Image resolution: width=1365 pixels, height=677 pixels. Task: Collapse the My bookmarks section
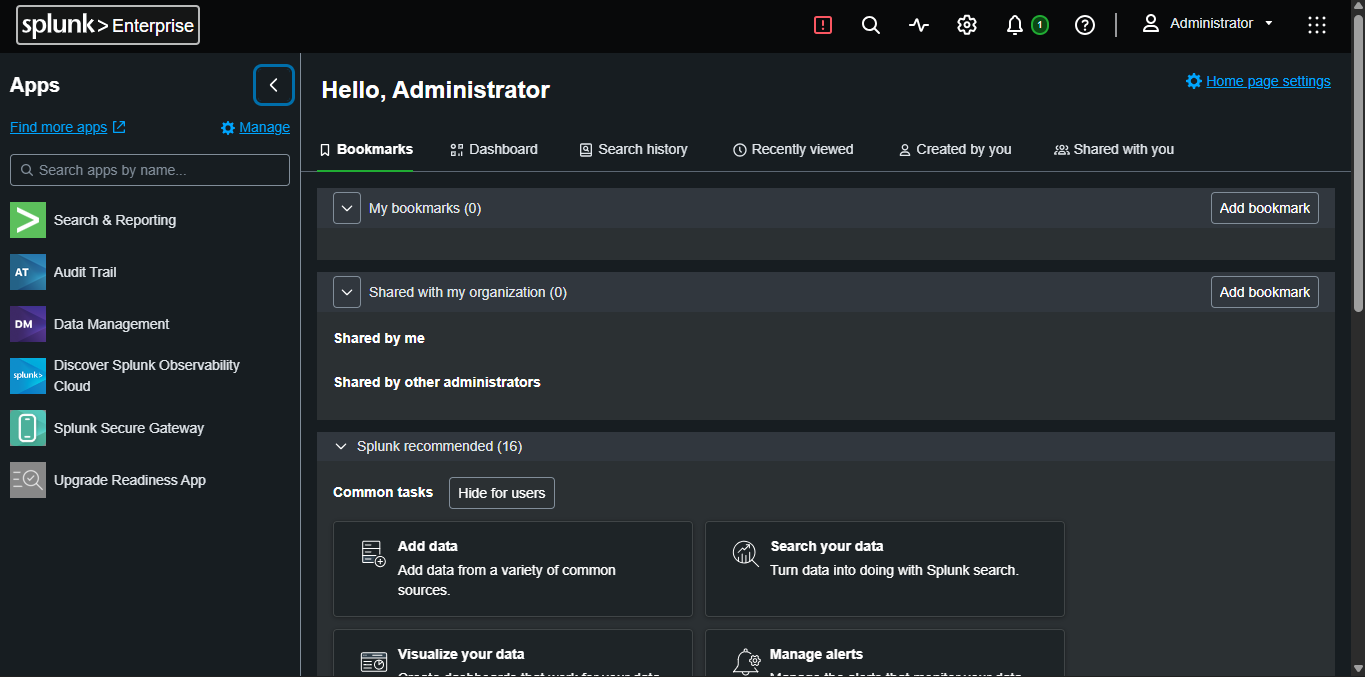pyautogui.click(x=347, y=208)
